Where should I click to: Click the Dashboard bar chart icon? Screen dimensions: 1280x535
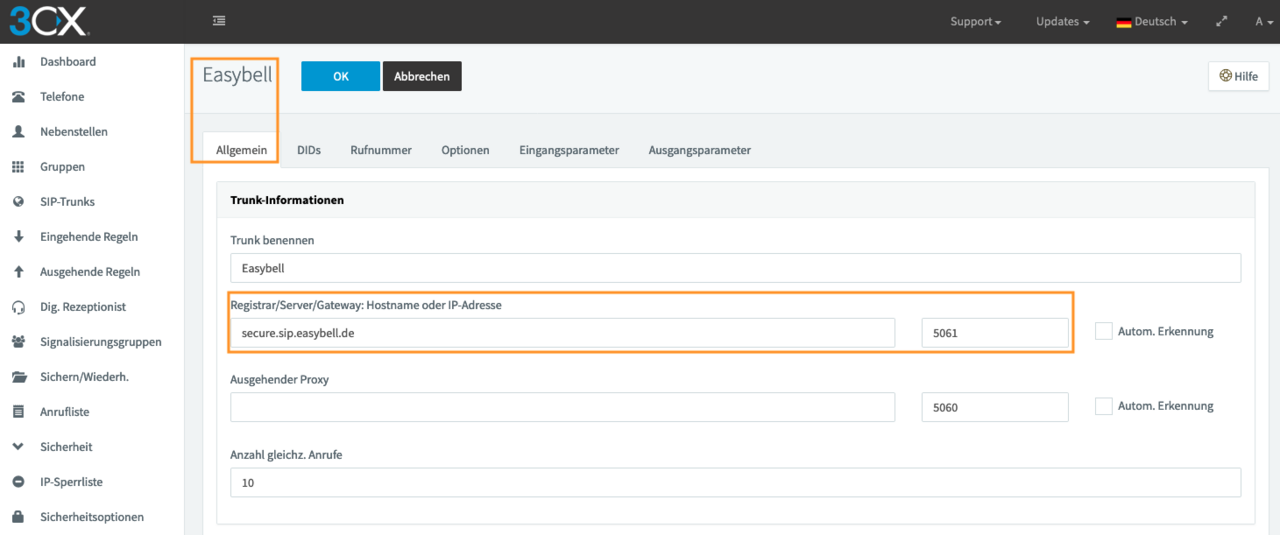(x=18, y=62)
